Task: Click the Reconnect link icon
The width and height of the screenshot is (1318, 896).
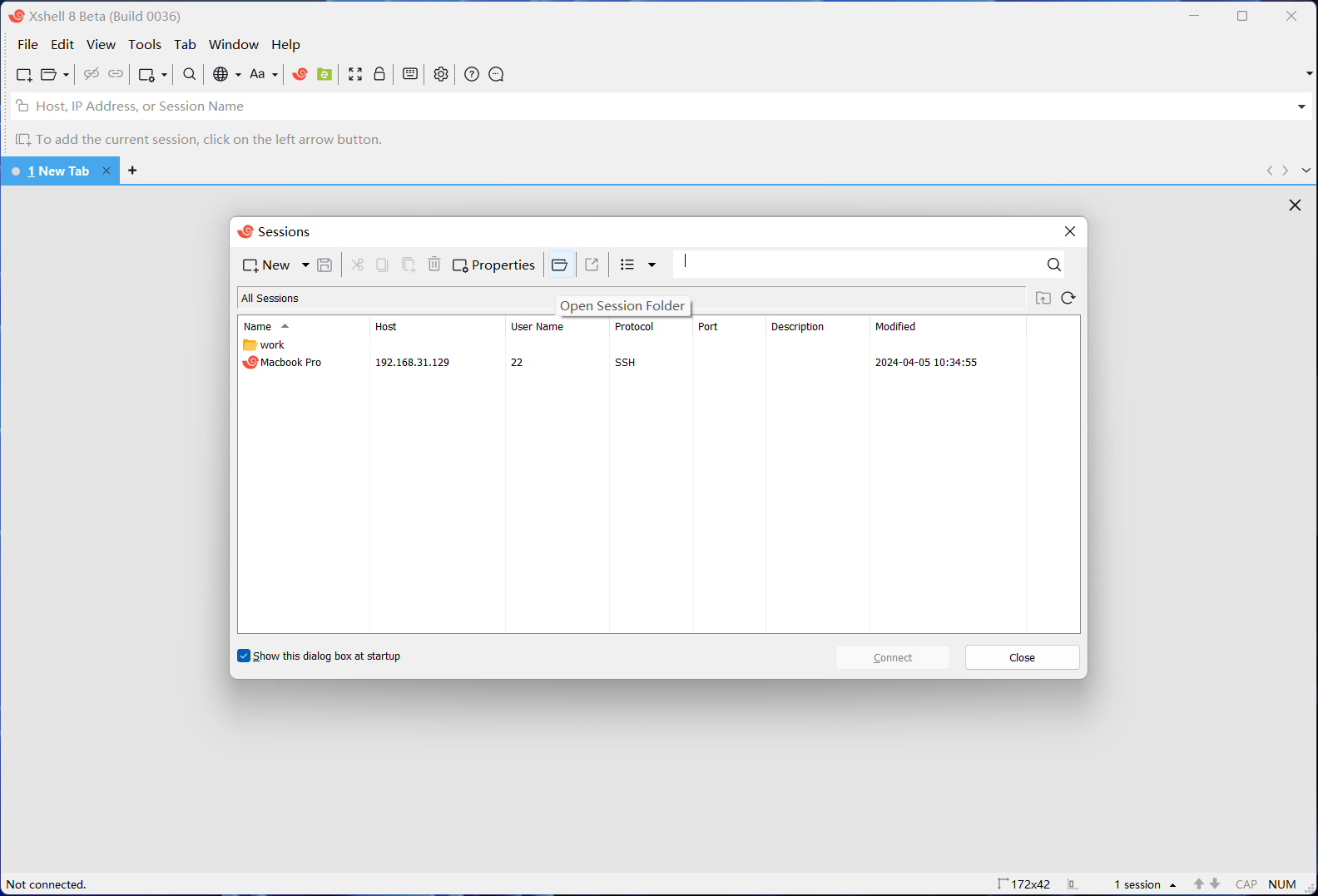Action: (116, 74)
